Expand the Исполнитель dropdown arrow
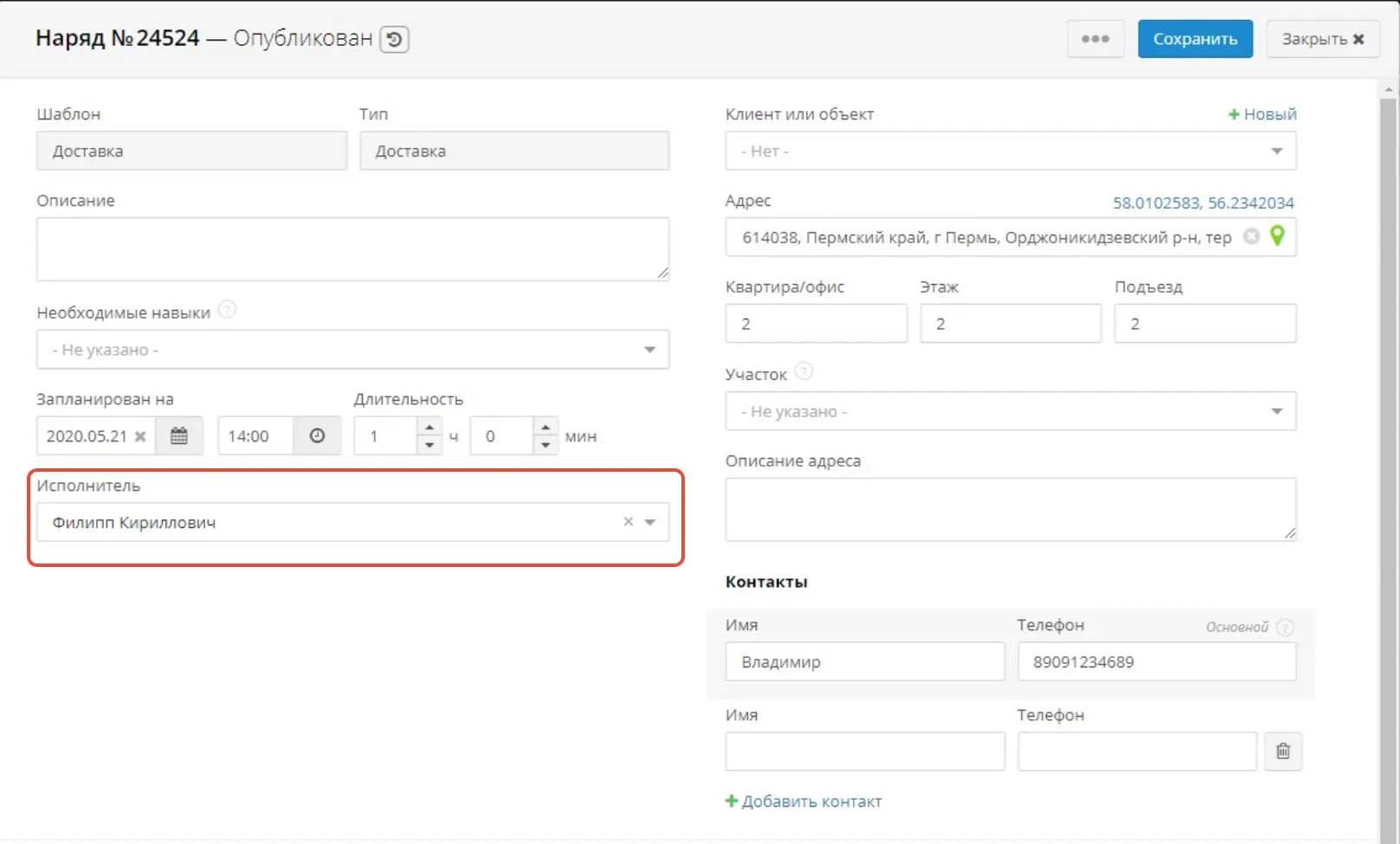This screenshot has height=844, width=1400. [x=650, y=522]
